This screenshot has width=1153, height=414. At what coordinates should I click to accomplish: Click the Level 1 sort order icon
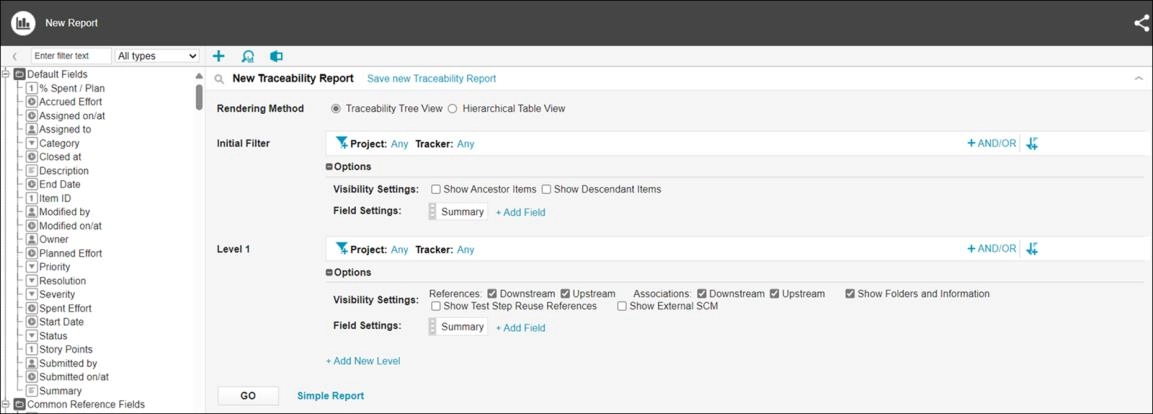tap(1032, 249)
